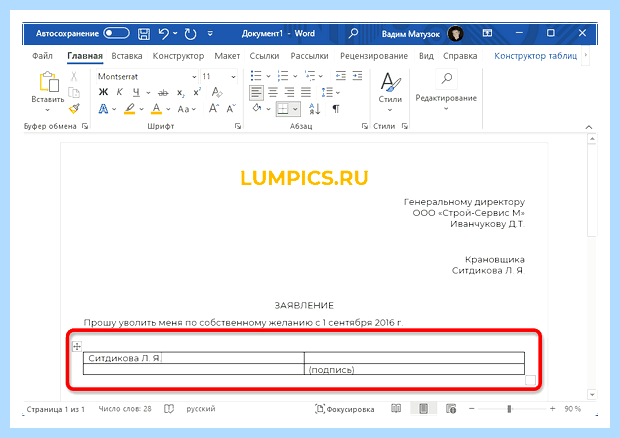Click the table move handle

[x=77, y=347]
